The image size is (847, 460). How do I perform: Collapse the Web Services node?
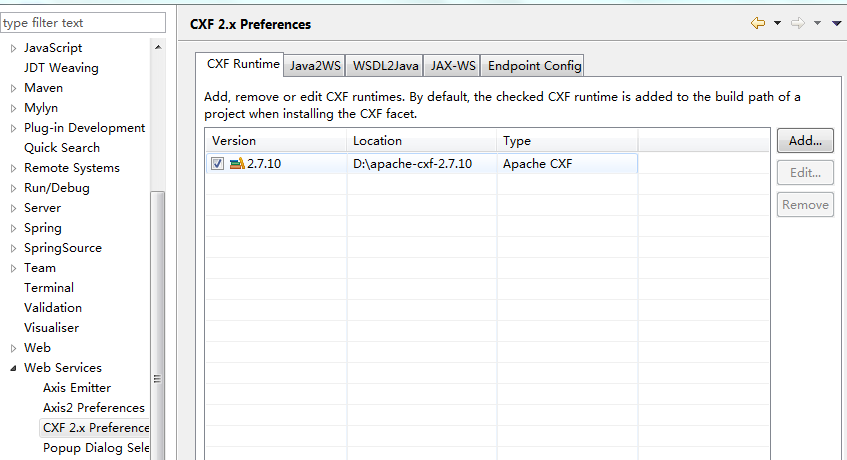click(x=14, y=368)
